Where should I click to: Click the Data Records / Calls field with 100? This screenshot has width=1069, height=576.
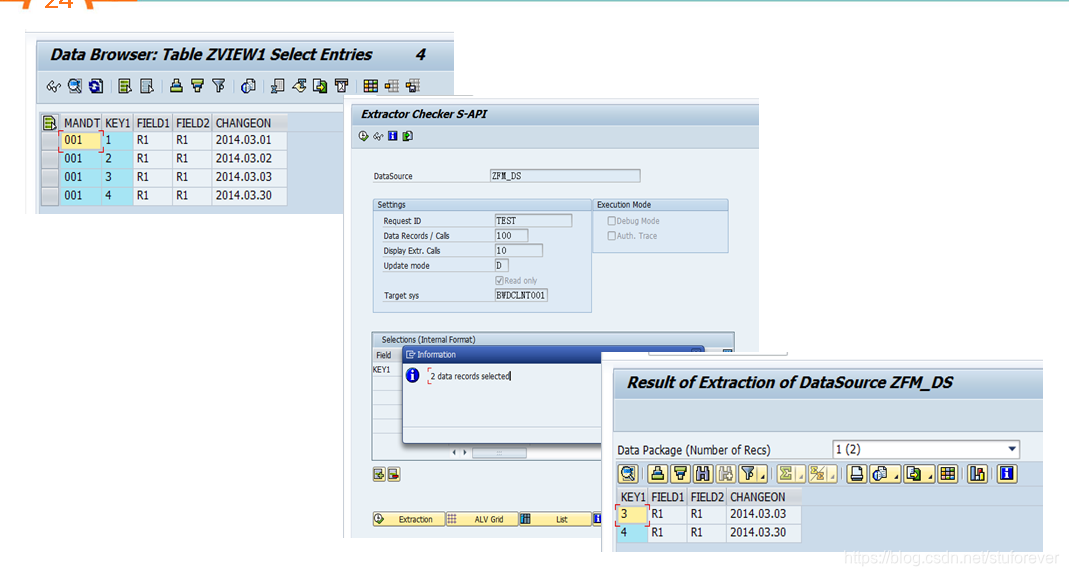click(511, 236)
